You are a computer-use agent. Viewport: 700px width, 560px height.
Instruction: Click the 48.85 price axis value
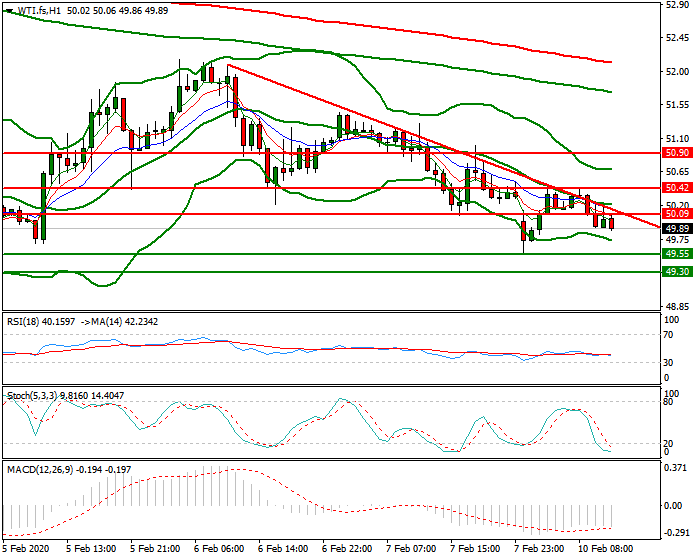[x=677, y=307]
